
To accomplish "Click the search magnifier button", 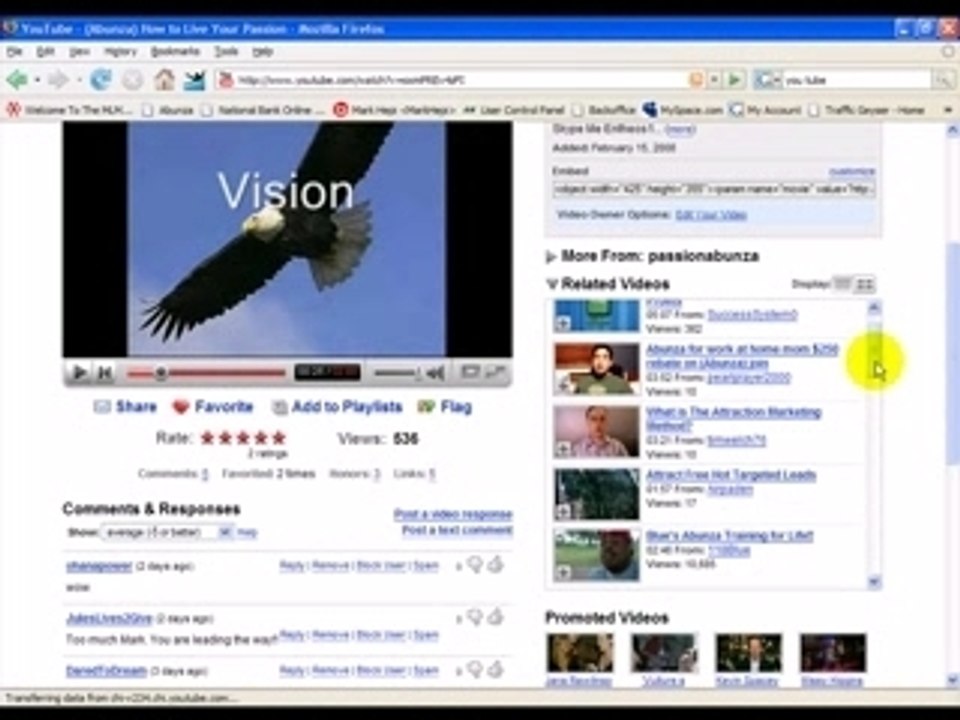I will coord(941,80).
